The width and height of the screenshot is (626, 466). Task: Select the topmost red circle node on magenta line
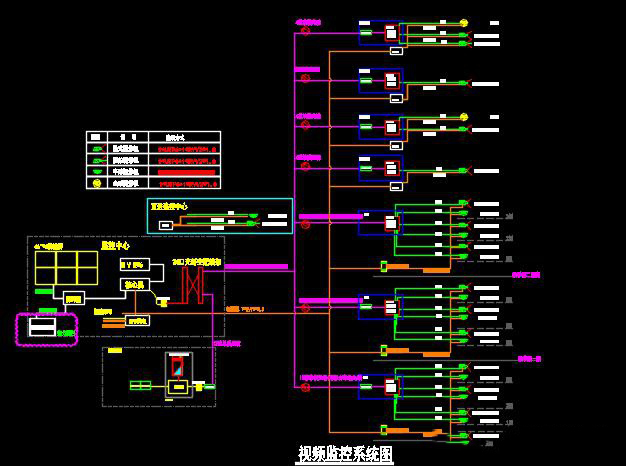(306, 33)
